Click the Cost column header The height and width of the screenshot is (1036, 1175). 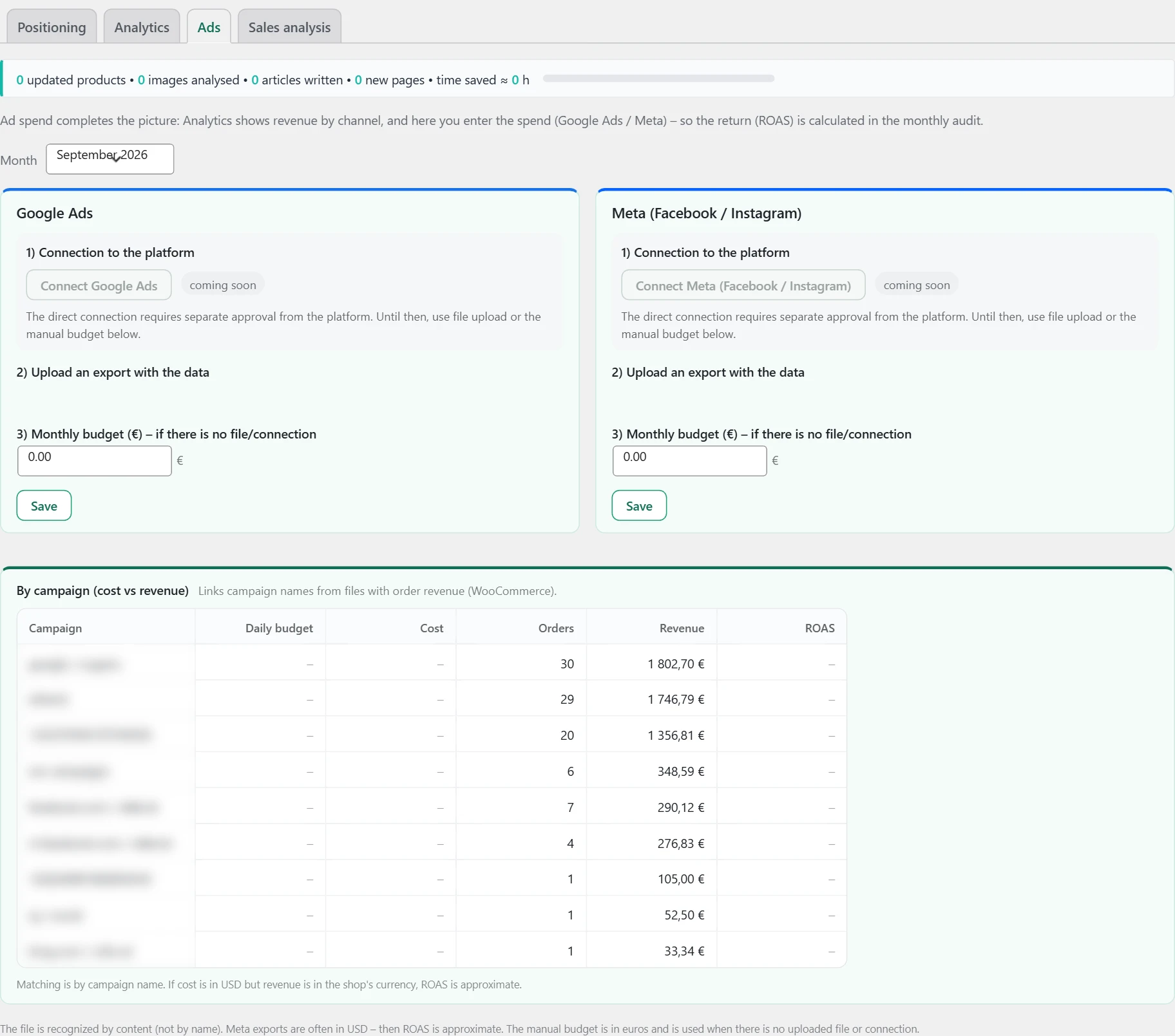tap(390, 627)
